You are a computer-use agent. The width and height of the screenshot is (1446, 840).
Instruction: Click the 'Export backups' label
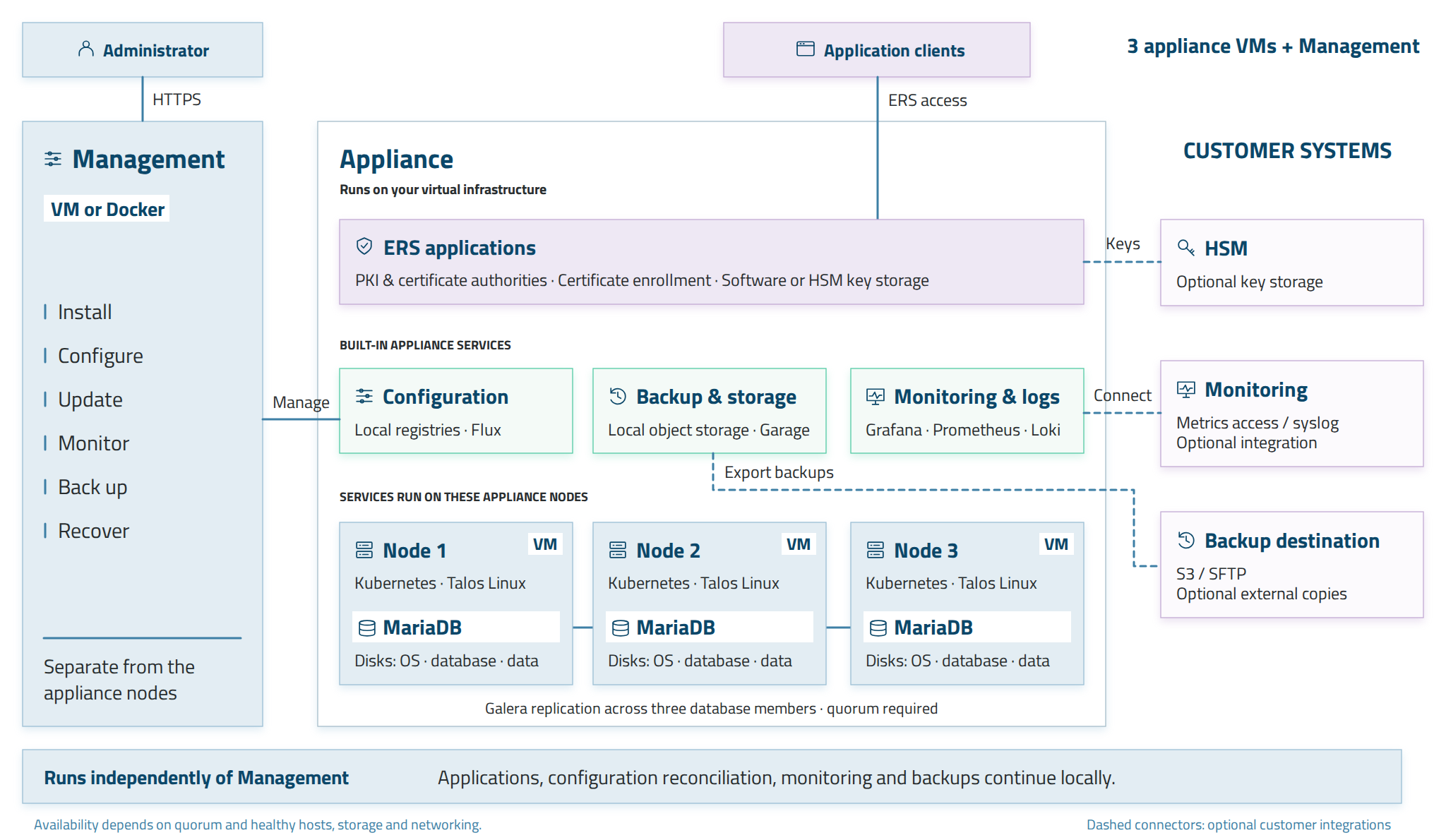pos(779,472)
